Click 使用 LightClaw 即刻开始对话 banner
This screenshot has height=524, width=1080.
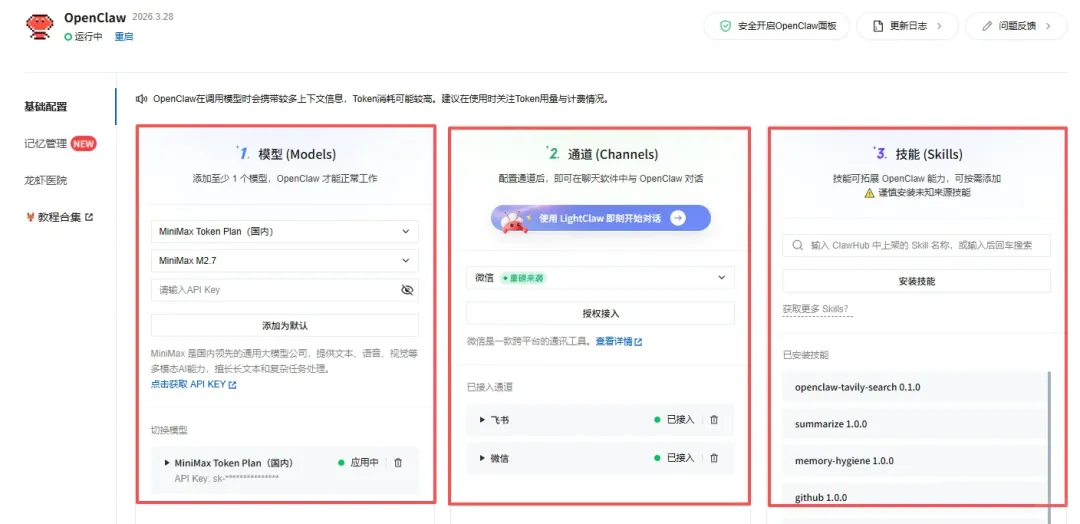coord(601,218)
